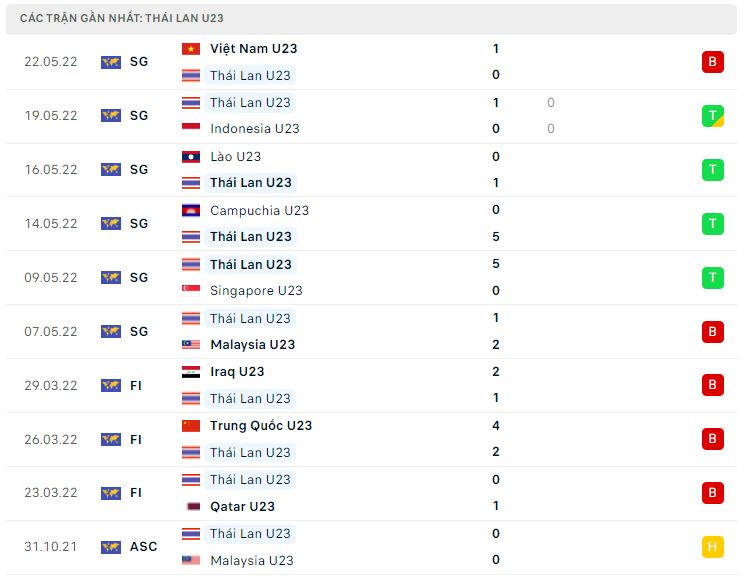This screenshot has width=745, height=578.
Task: Open the Việt Nam U23 team link
Action: pyautogui.click(x=254, y=49)
